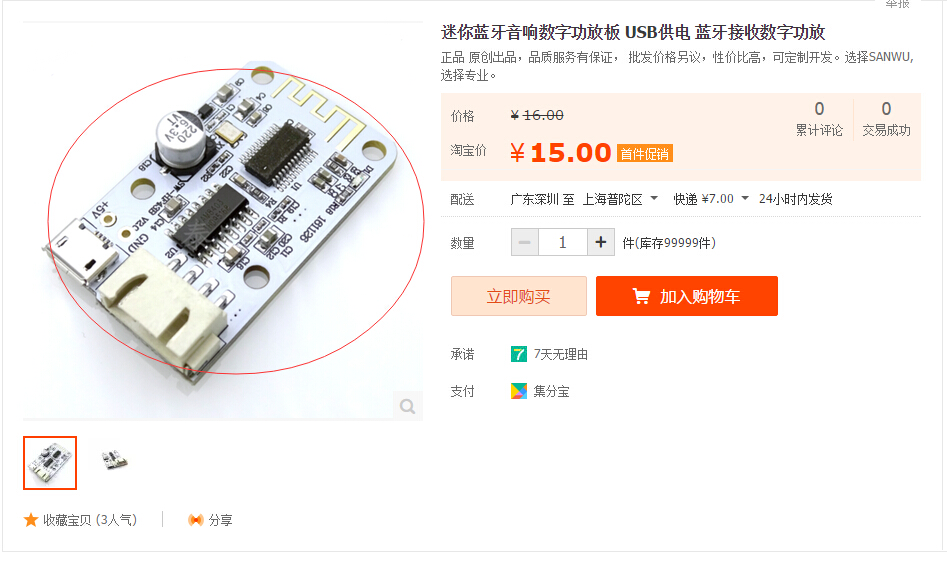Click the shopping cart icon in 加入购物车
This screenshot has width=947, height=562.
[641, 296]
